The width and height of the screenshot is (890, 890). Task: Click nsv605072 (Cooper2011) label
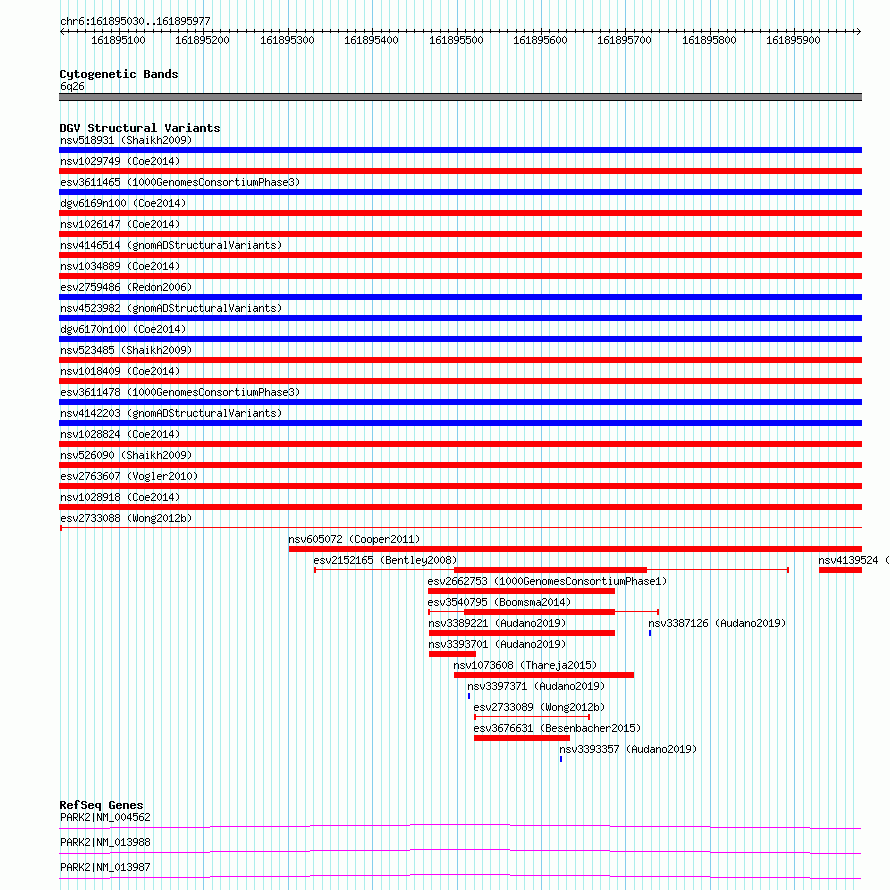354,539
